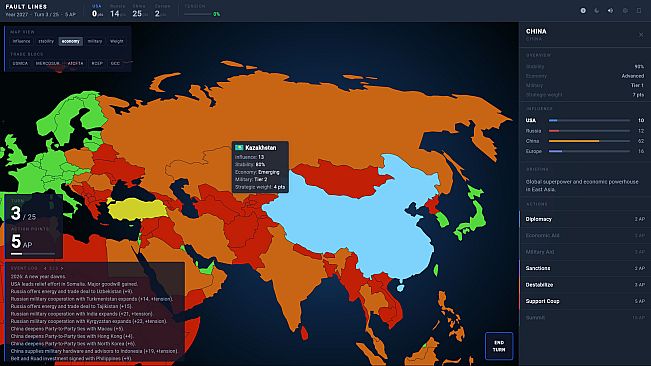Click the Stability 93% overview row

pyautogui.click(x=585, y=66)
